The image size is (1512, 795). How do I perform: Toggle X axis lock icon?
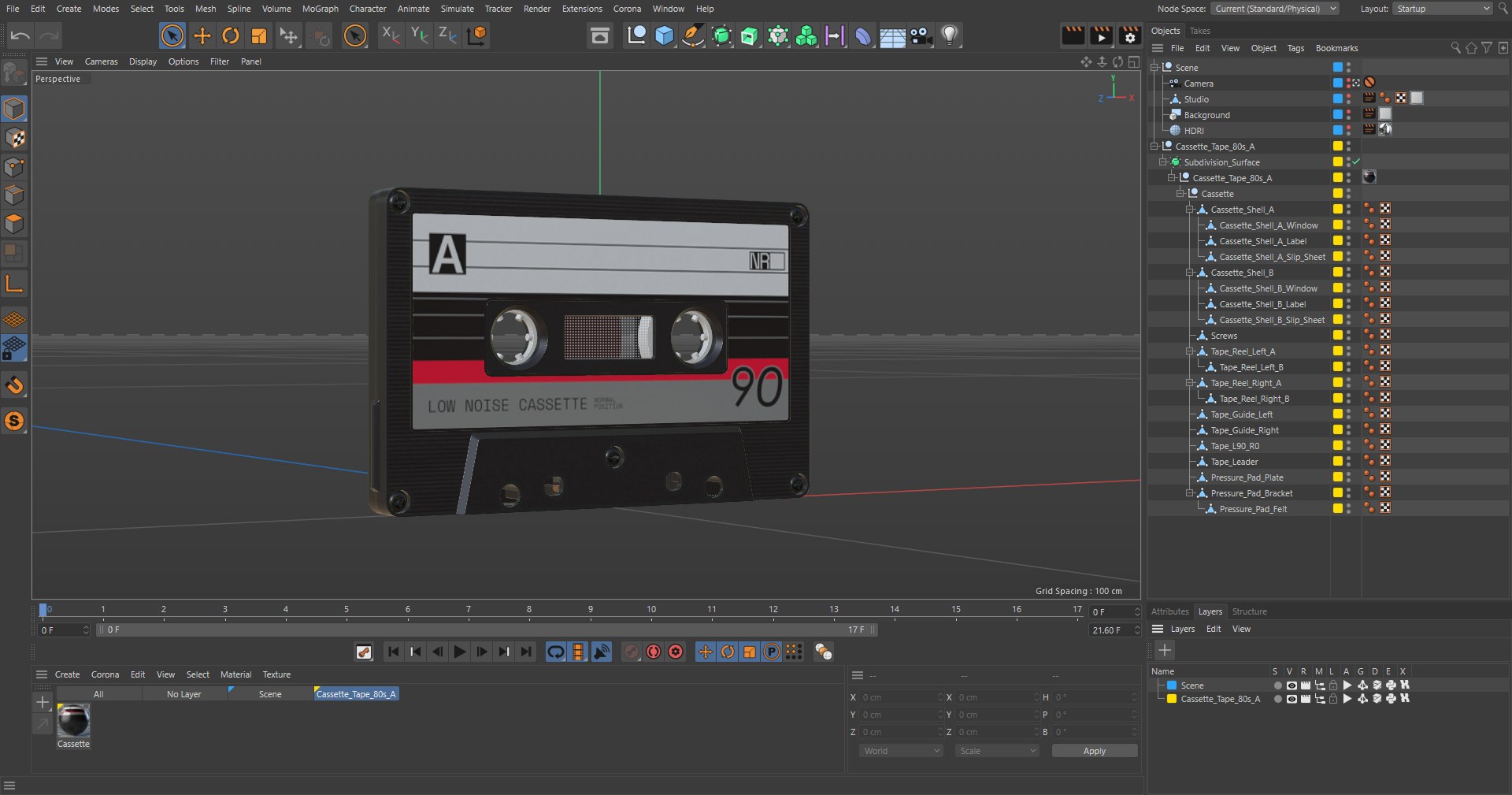390,35
